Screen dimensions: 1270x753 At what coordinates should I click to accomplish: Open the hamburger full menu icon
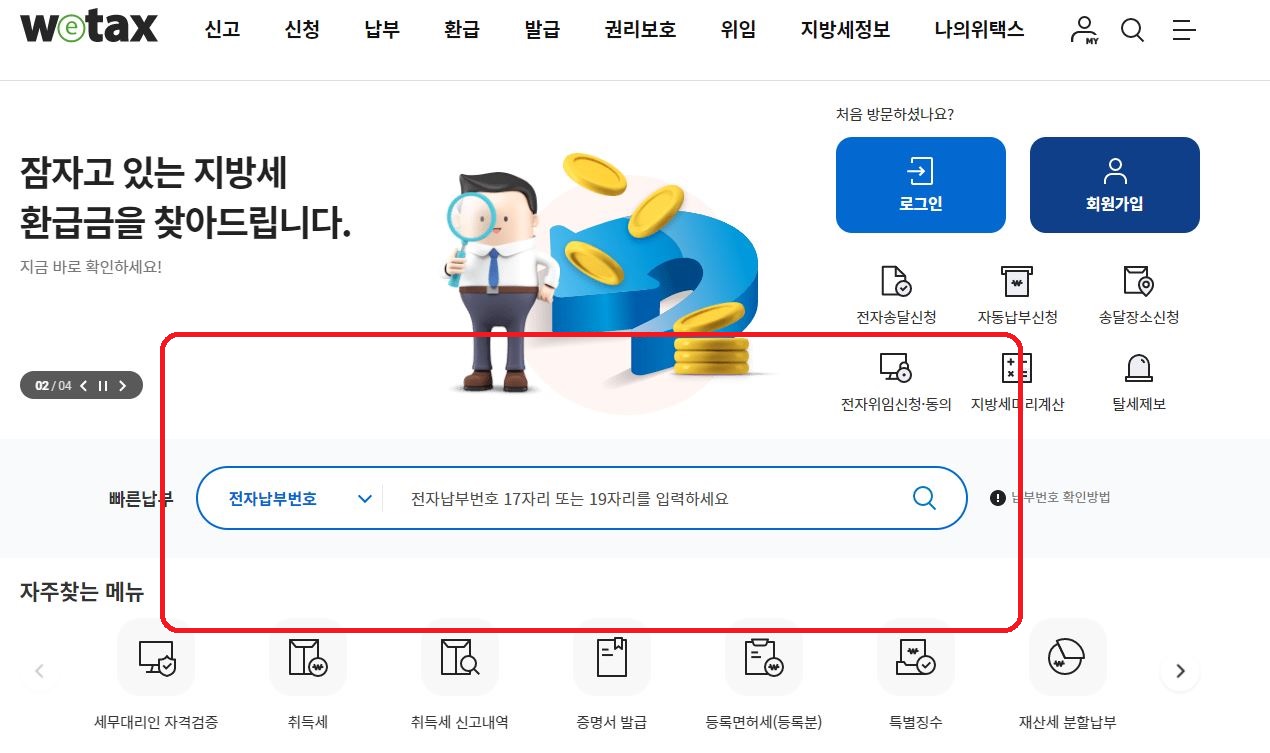(x=1184, y=30)
